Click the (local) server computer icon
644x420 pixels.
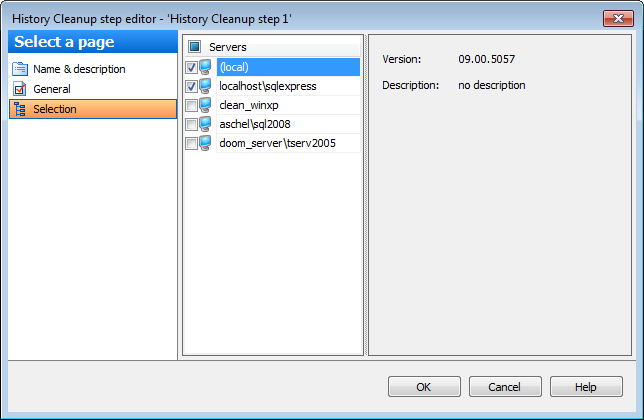click(205, 67)
